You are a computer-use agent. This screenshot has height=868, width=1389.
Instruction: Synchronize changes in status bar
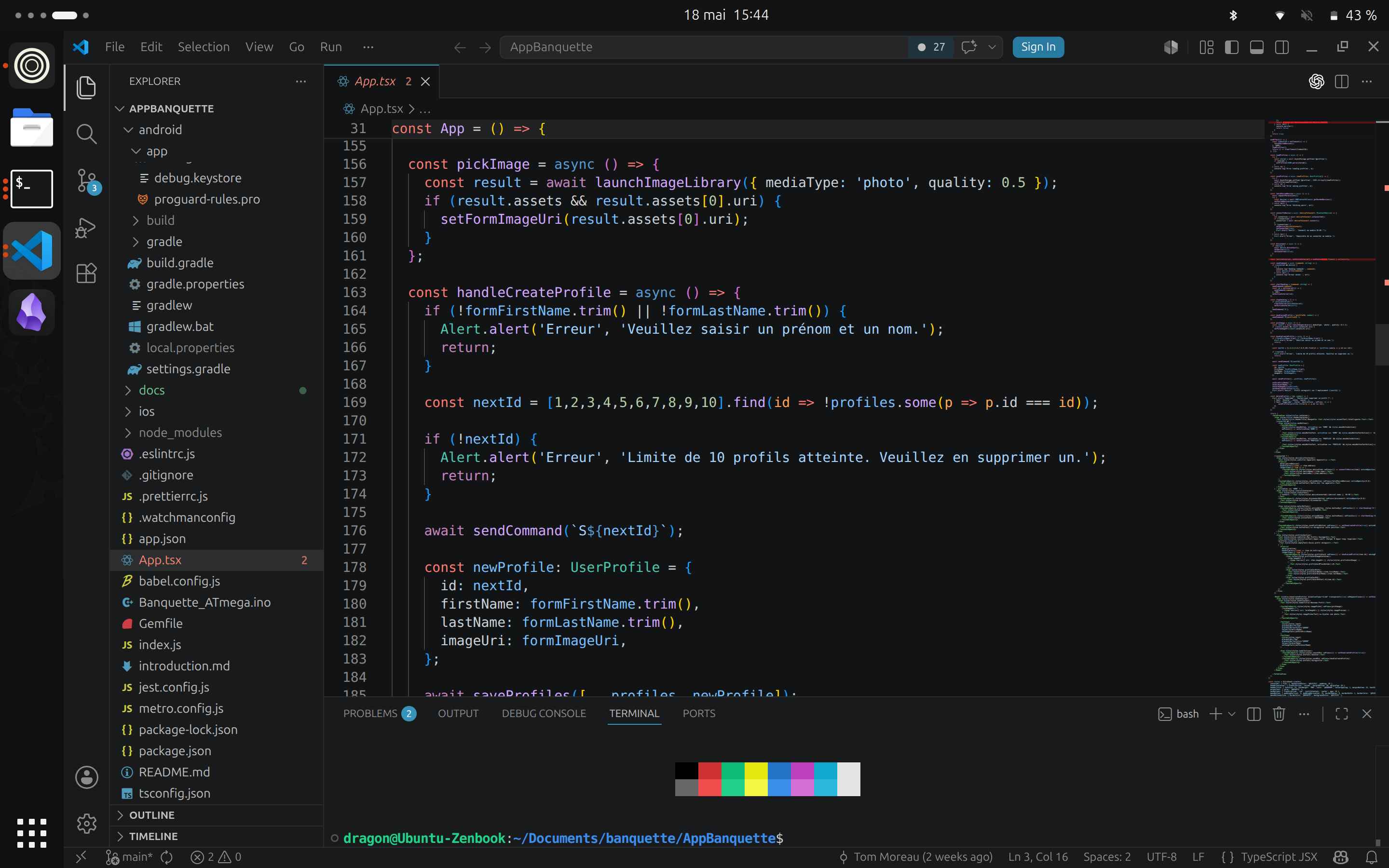pos(166,857)
